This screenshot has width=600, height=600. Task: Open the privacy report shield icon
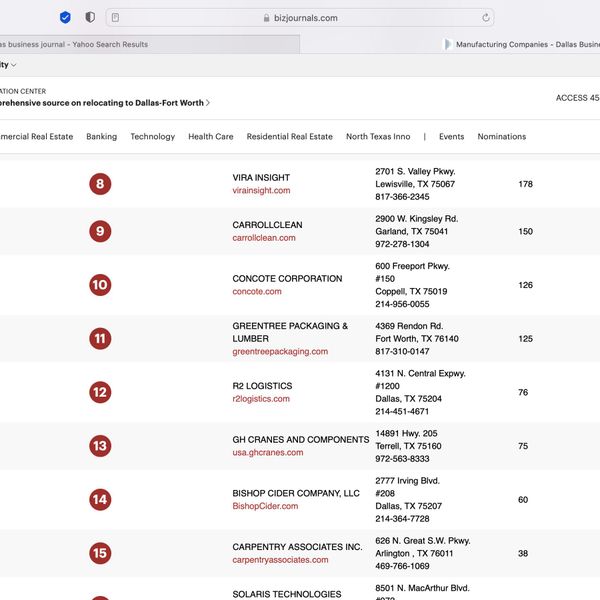pyautogui.click(x=90, y=17)
